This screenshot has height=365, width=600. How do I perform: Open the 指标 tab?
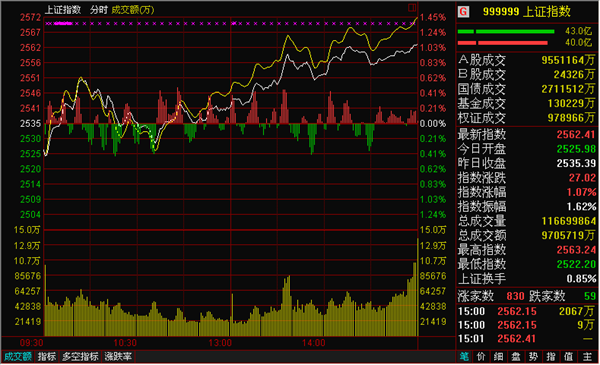(47, 357)
